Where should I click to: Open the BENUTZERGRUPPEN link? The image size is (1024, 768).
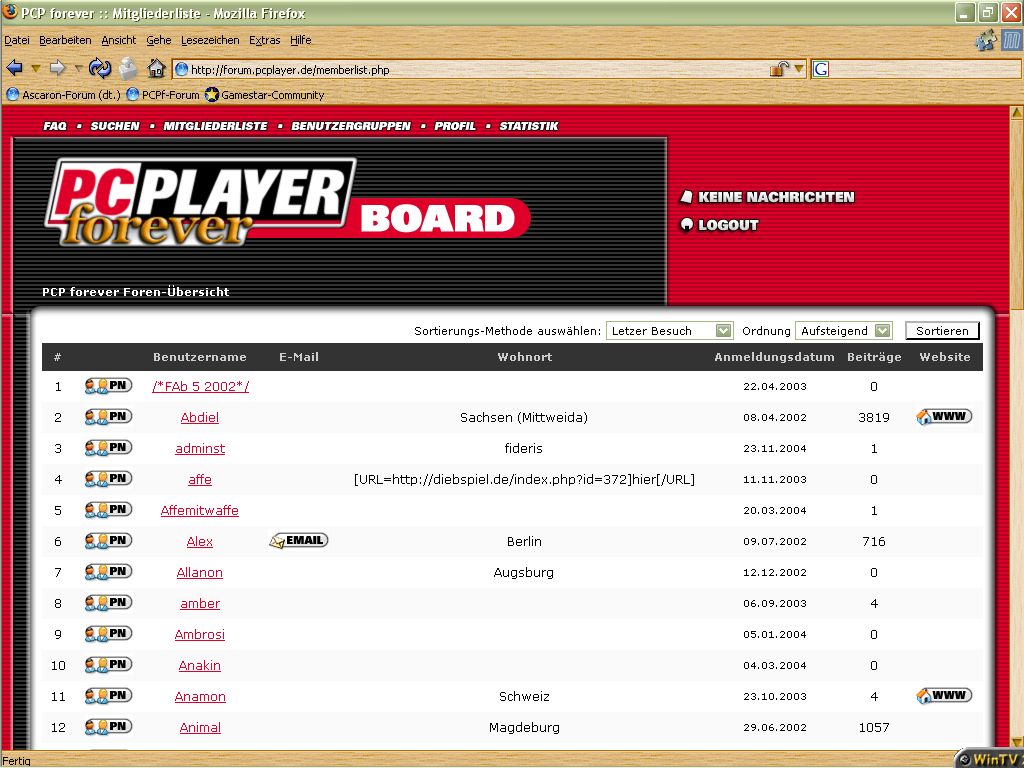(x=351, y=126)
